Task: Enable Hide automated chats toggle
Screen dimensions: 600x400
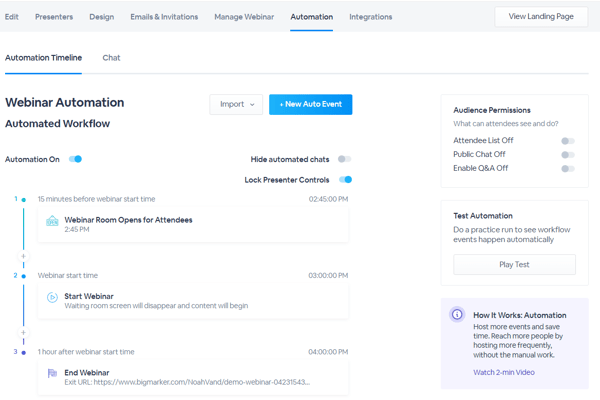Action: point(344,159)
